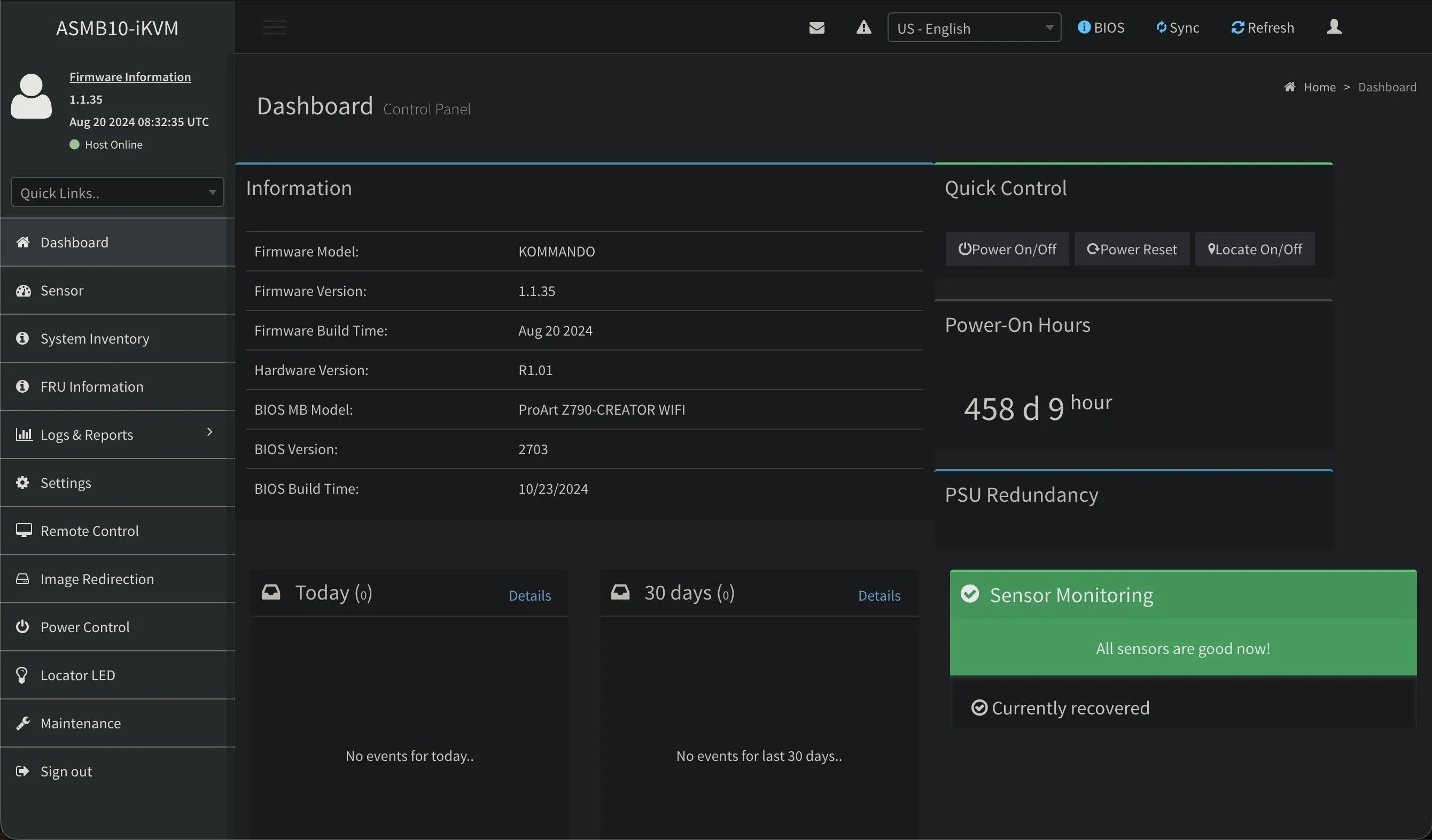Click the PSU Redundancy panel heading
This screenshot has height=840, width=1432.
tap(1021, 494)
